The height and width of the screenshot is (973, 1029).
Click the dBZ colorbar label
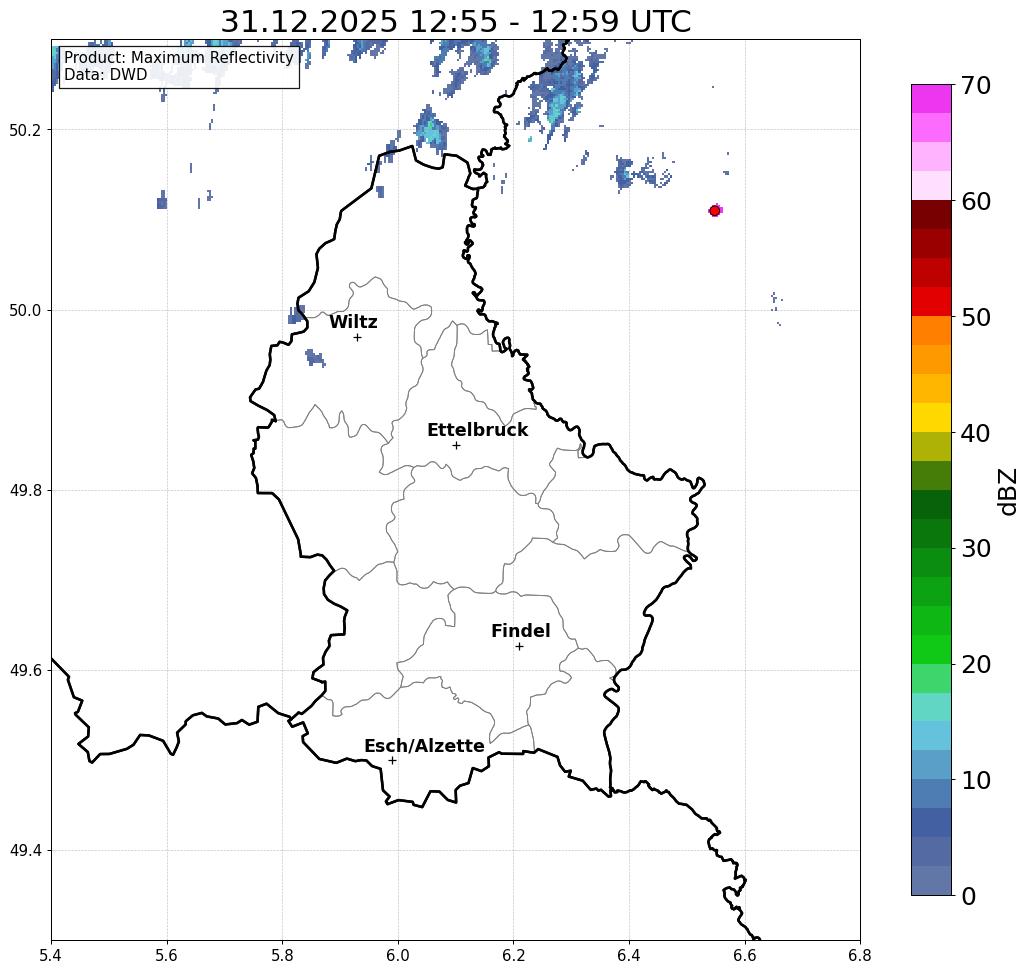[1008, 491]
